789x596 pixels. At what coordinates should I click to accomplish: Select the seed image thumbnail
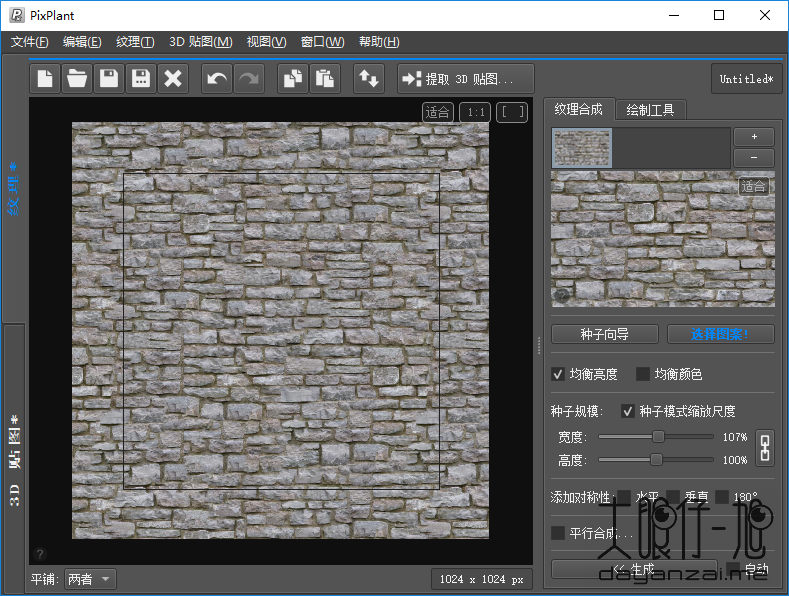582,147
